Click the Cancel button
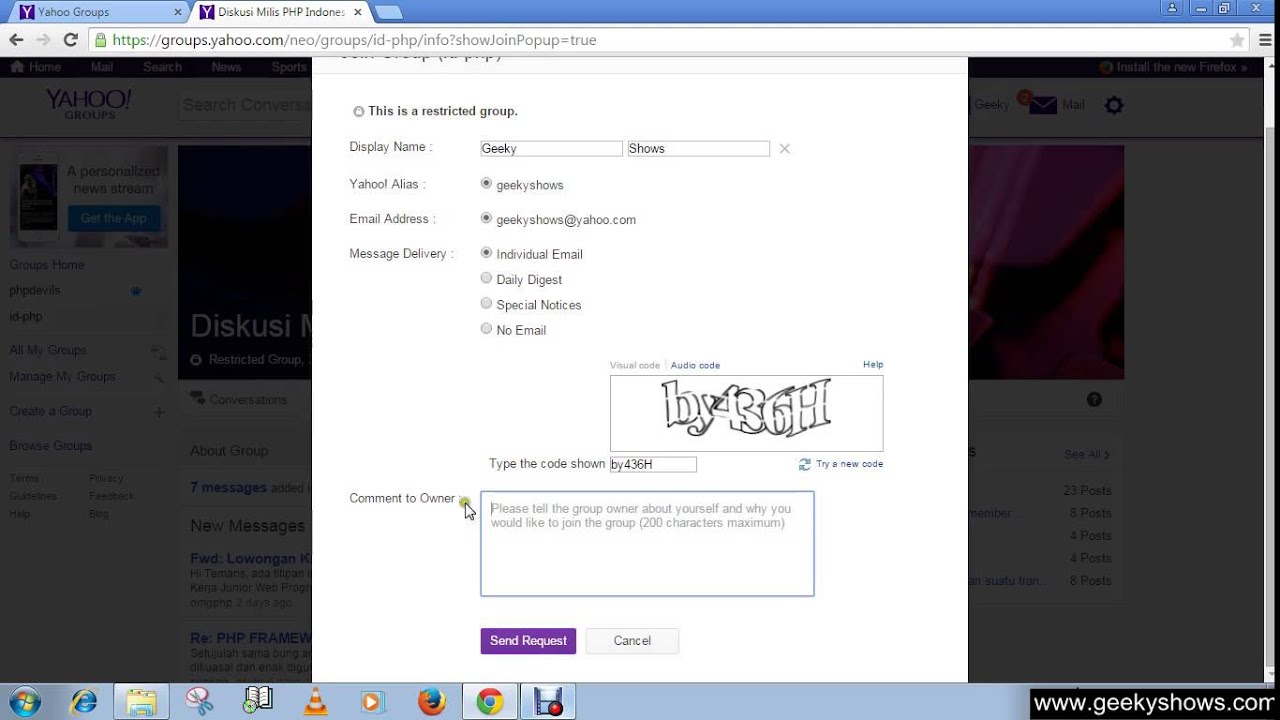Viewport: 1280px width, 720px height. coord(632,641)
